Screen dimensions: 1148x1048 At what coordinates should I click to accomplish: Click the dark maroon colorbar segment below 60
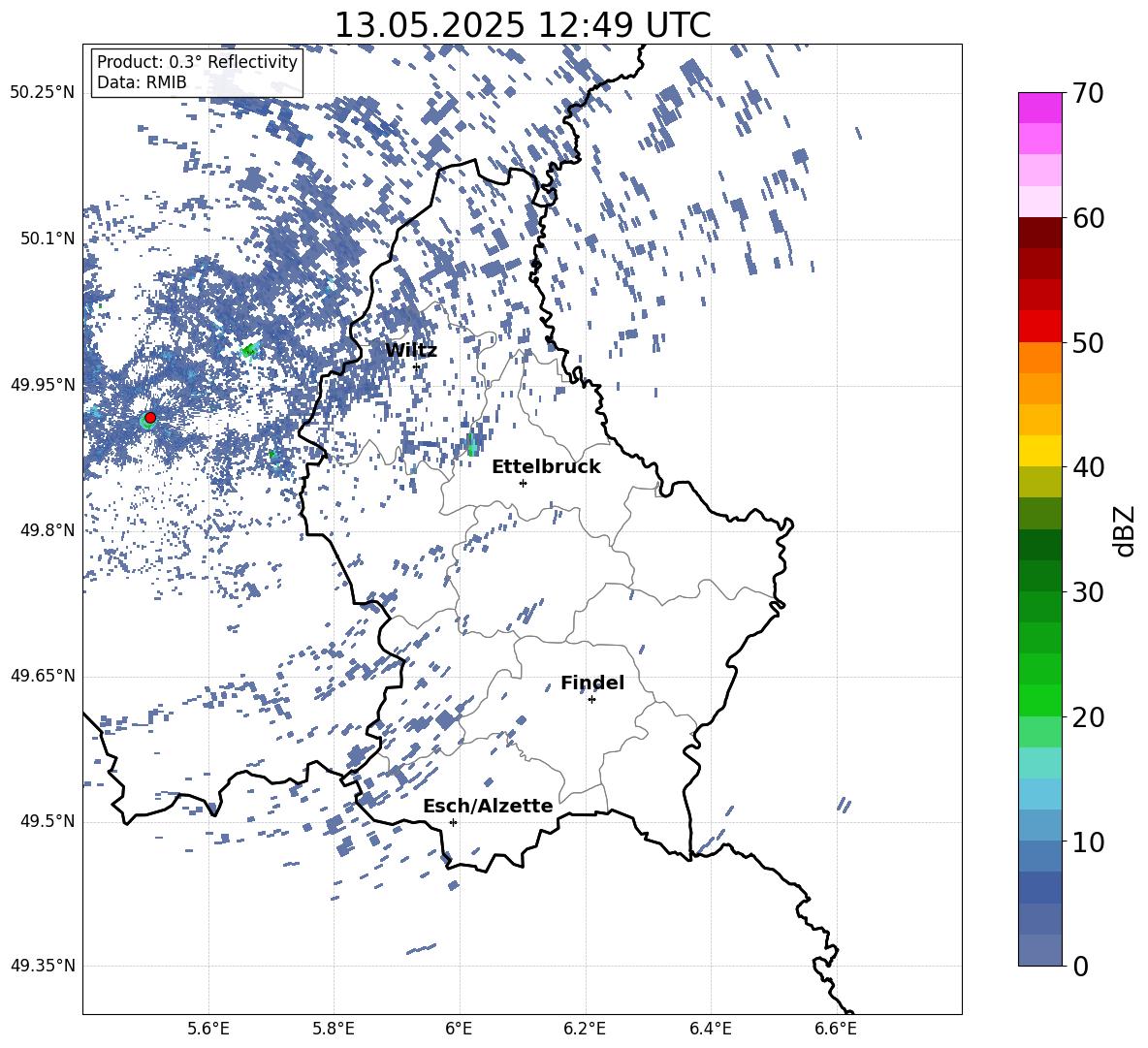coord(1039,234)
